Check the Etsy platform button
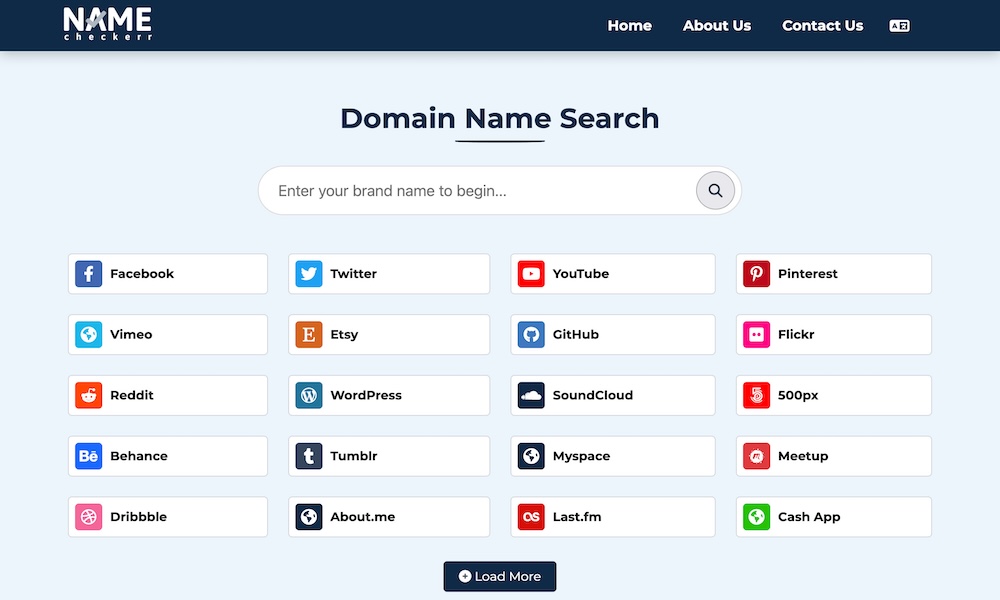Viewport: 1000px width, 600px height. 389,335
